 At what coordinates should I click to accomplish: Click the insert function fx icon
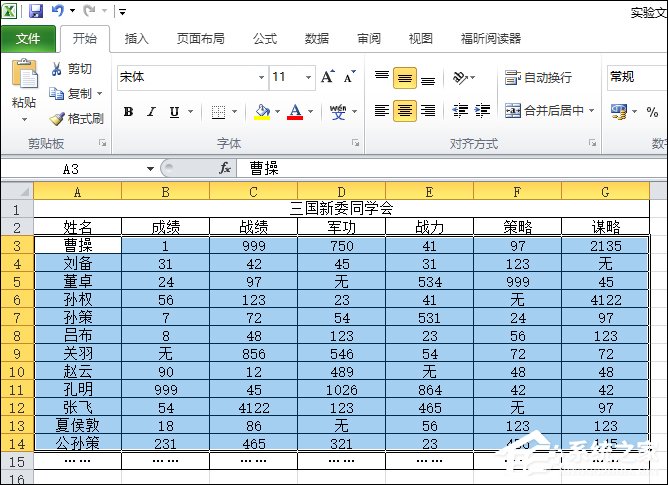tap(225, 169)
